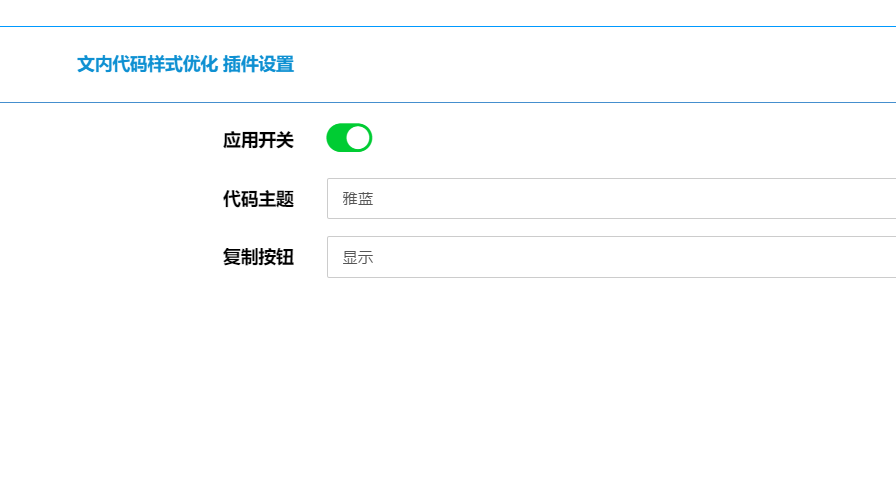
Task: Disable the plugin via the green toggle
Action: tap(349, 138)
